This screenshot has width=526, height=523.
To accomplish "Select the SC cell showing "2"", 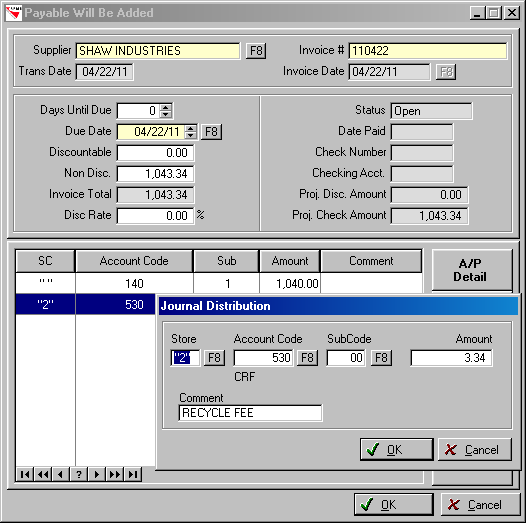I will click(45, 304).
